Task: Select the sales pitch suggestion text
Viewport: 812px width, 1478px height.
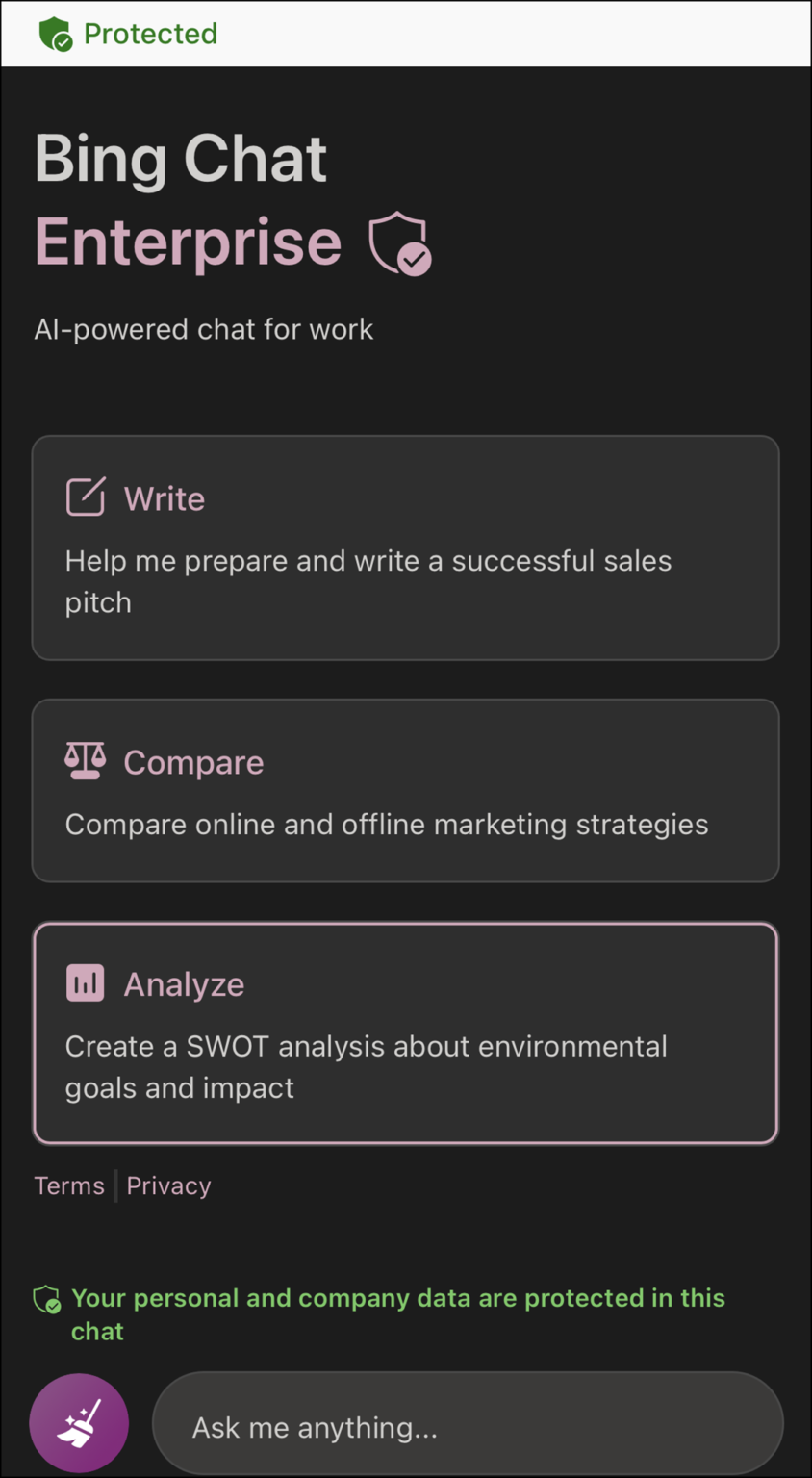Action: (x=368, y=581)
